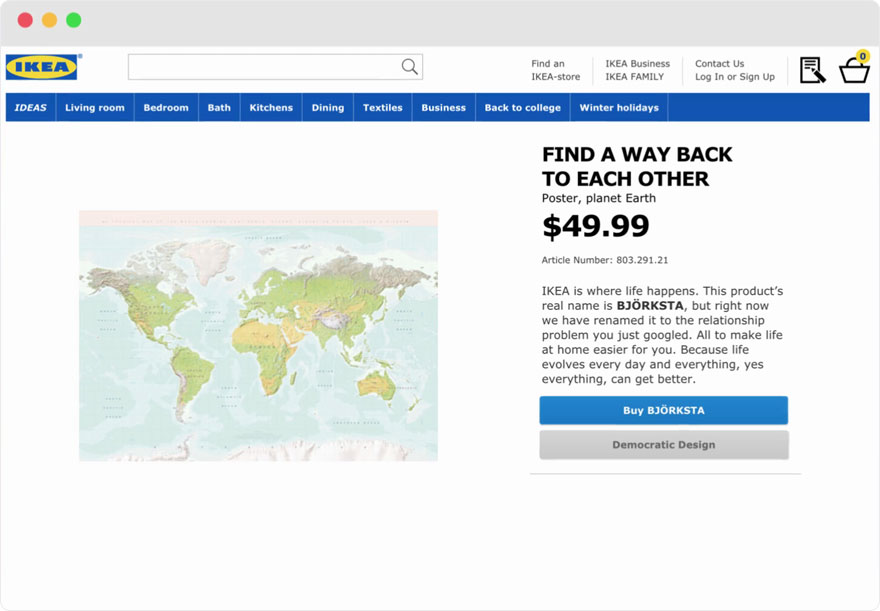The image size is (880, 611).
Task: Go to the Bedroom category
Action: tap(166, 108)
